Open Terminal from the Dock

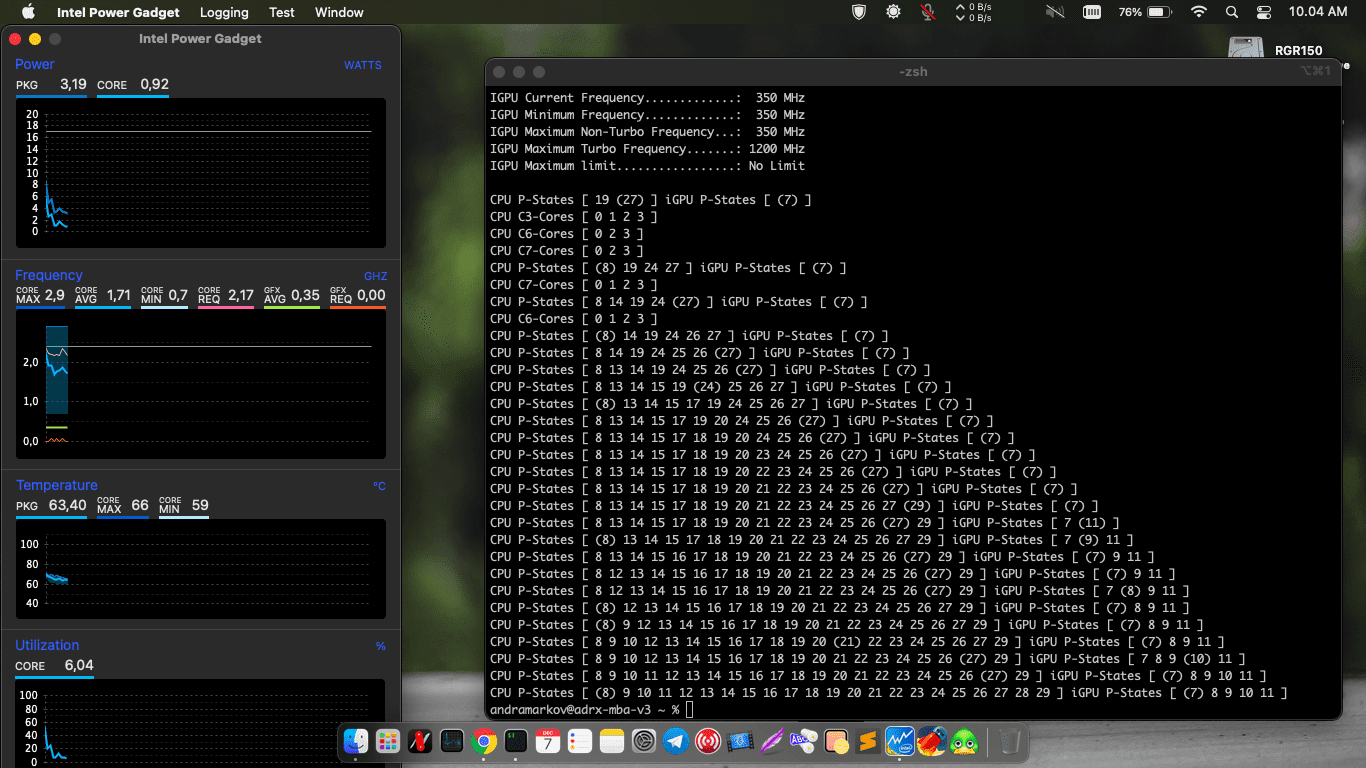tap(516, 741)
